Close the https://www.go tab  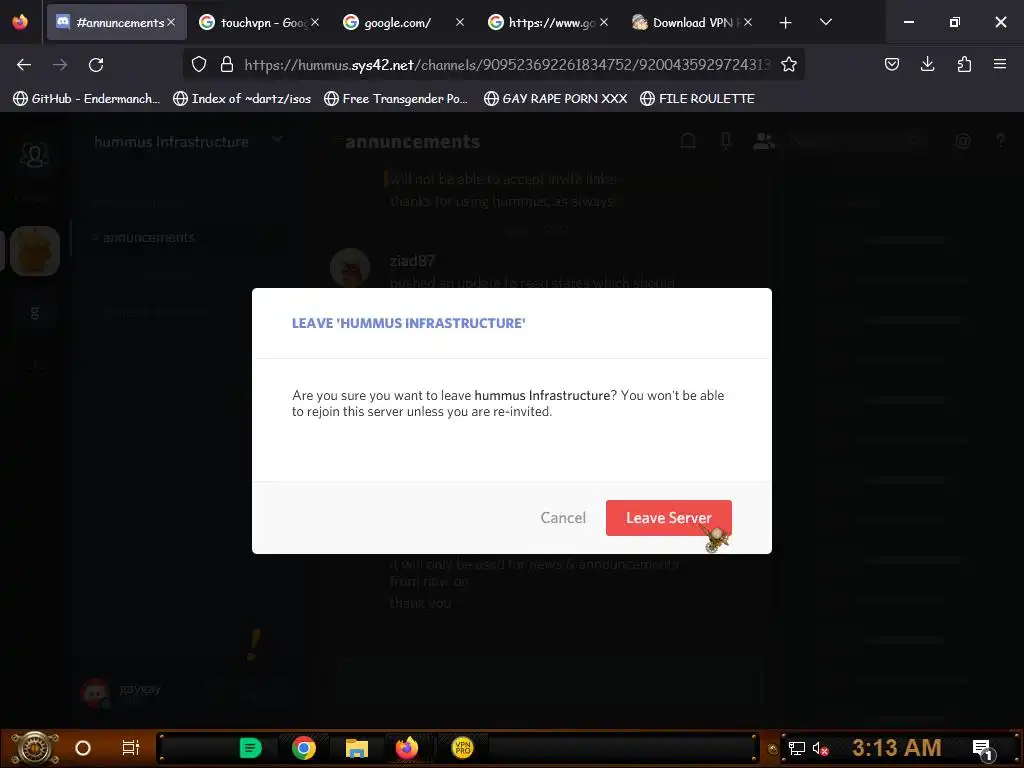point(604,22)
